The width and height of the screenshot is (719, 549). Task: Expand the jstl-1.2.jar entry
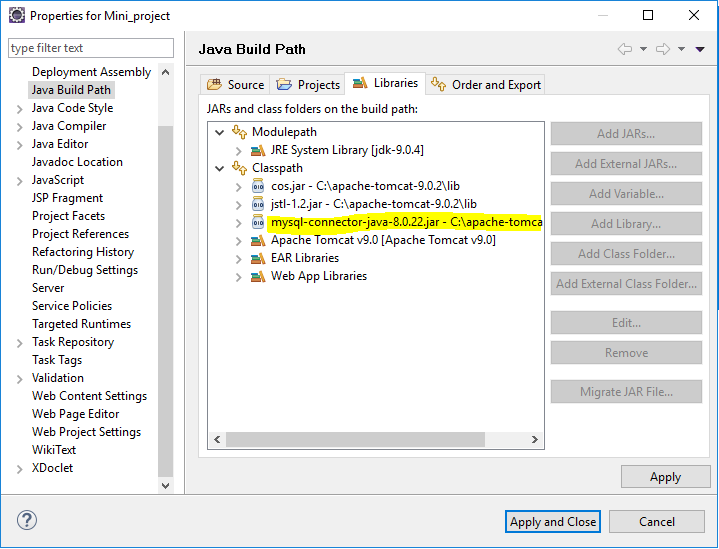238,205
